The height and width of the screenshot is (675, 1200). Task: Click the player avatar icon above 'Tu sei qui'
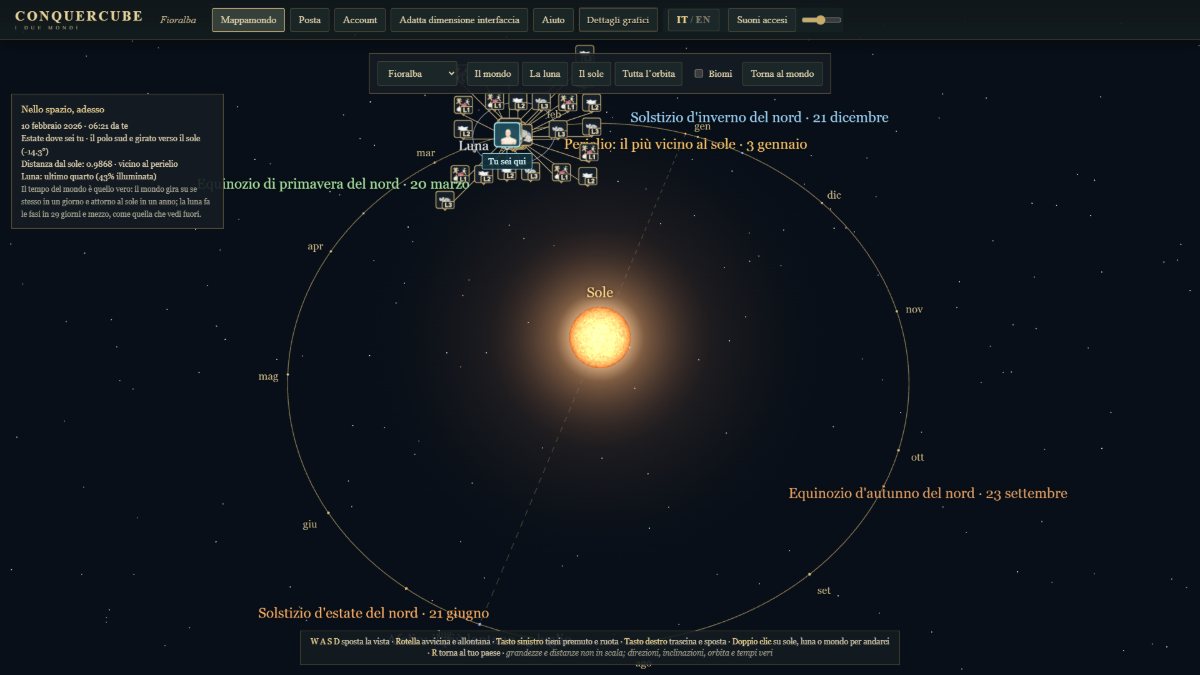[x=509, y=135]
